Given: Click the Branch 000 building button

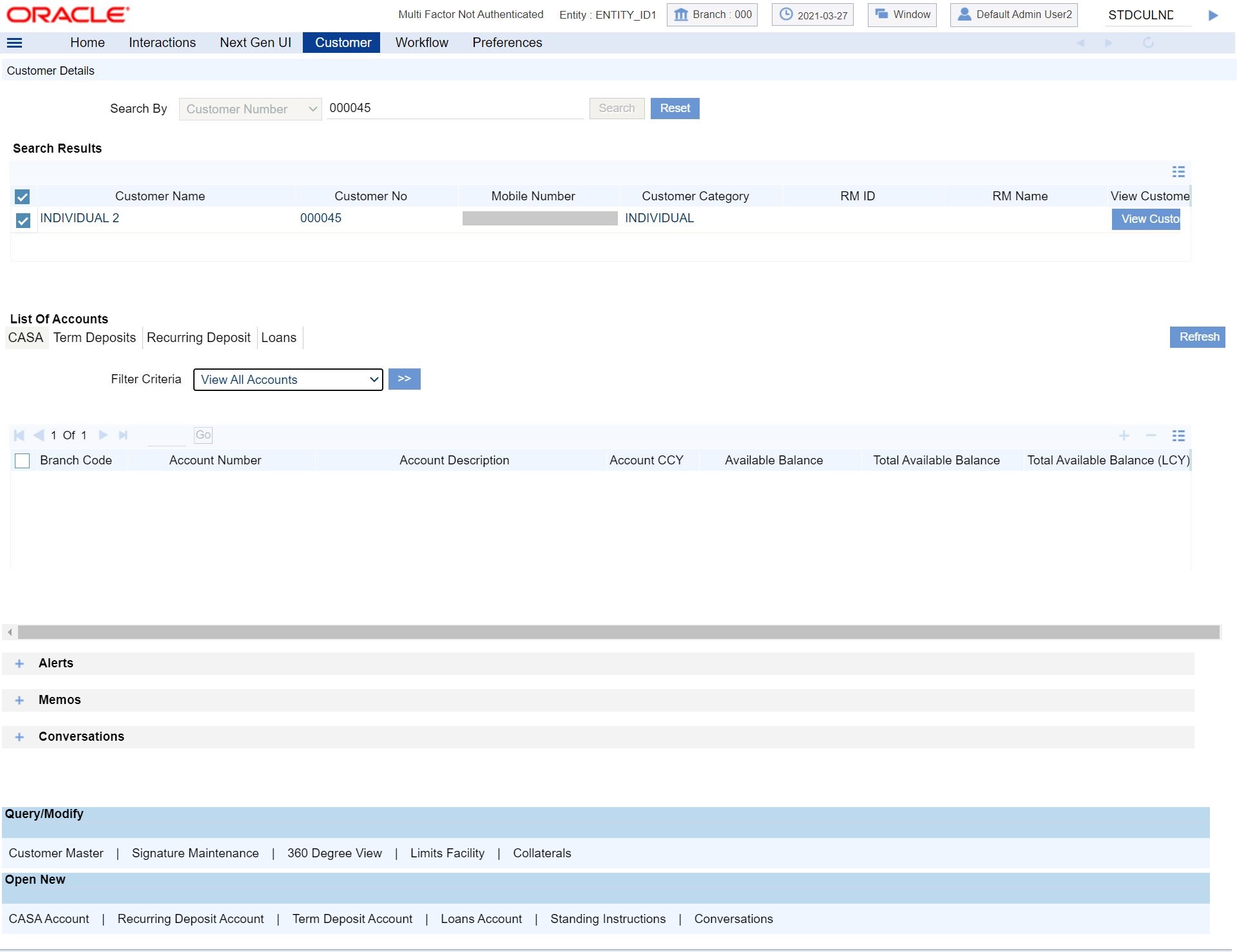Looking at the screenshot, I should 712,15.
